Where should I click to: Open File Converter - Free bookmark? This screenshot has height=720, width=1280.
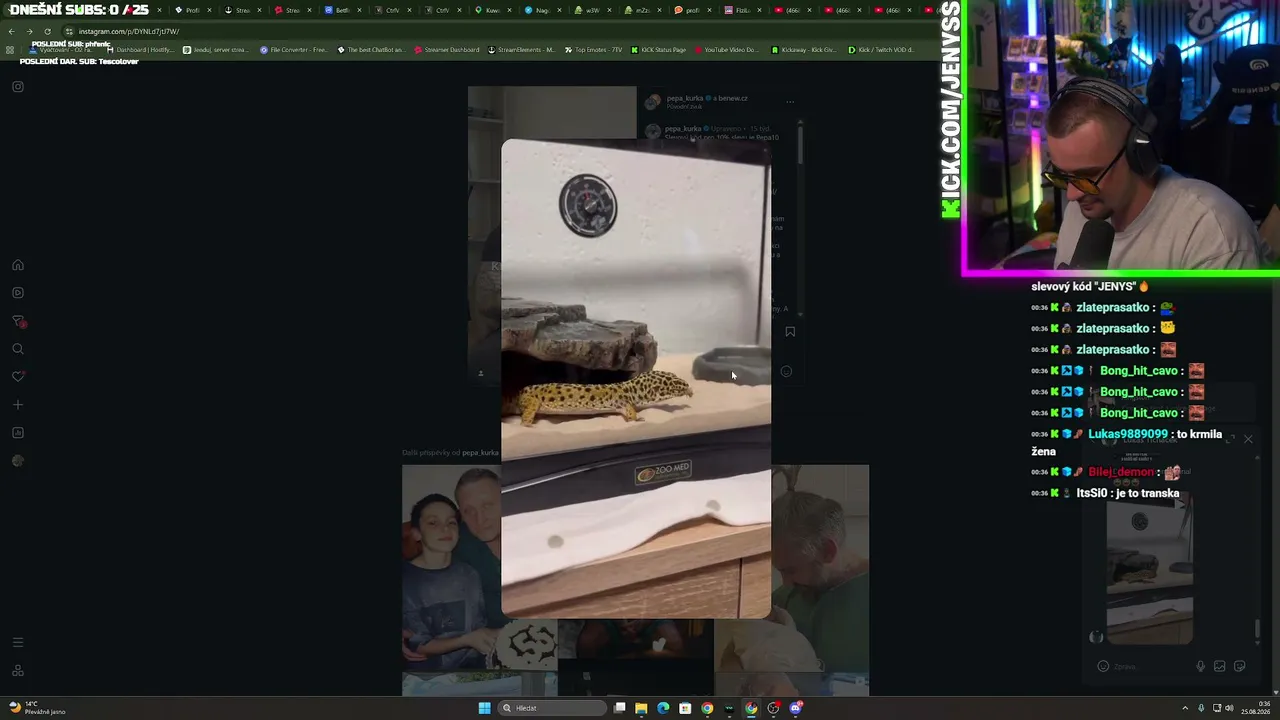point(294,50)
